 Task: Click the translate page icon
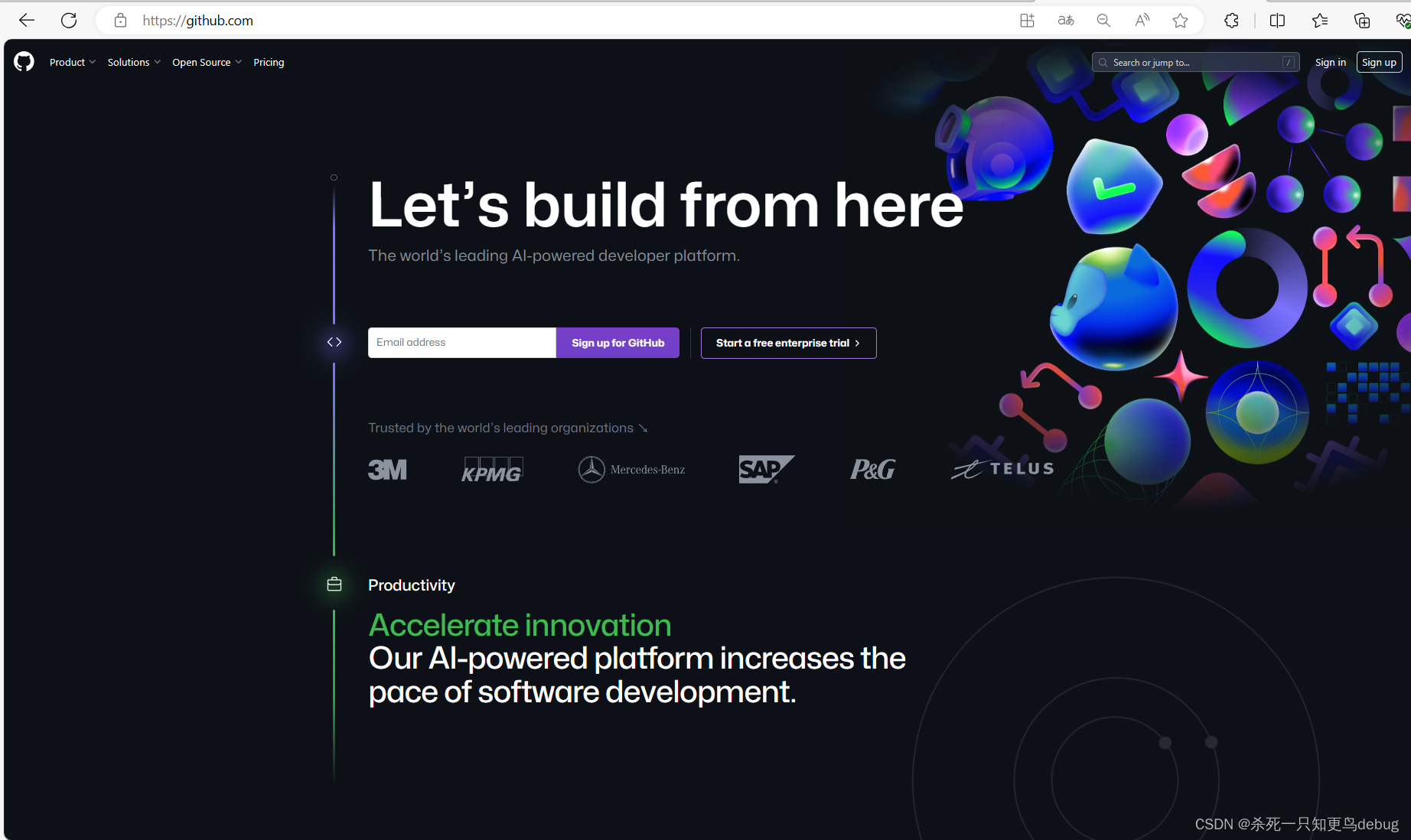[x=1066, y=21]
